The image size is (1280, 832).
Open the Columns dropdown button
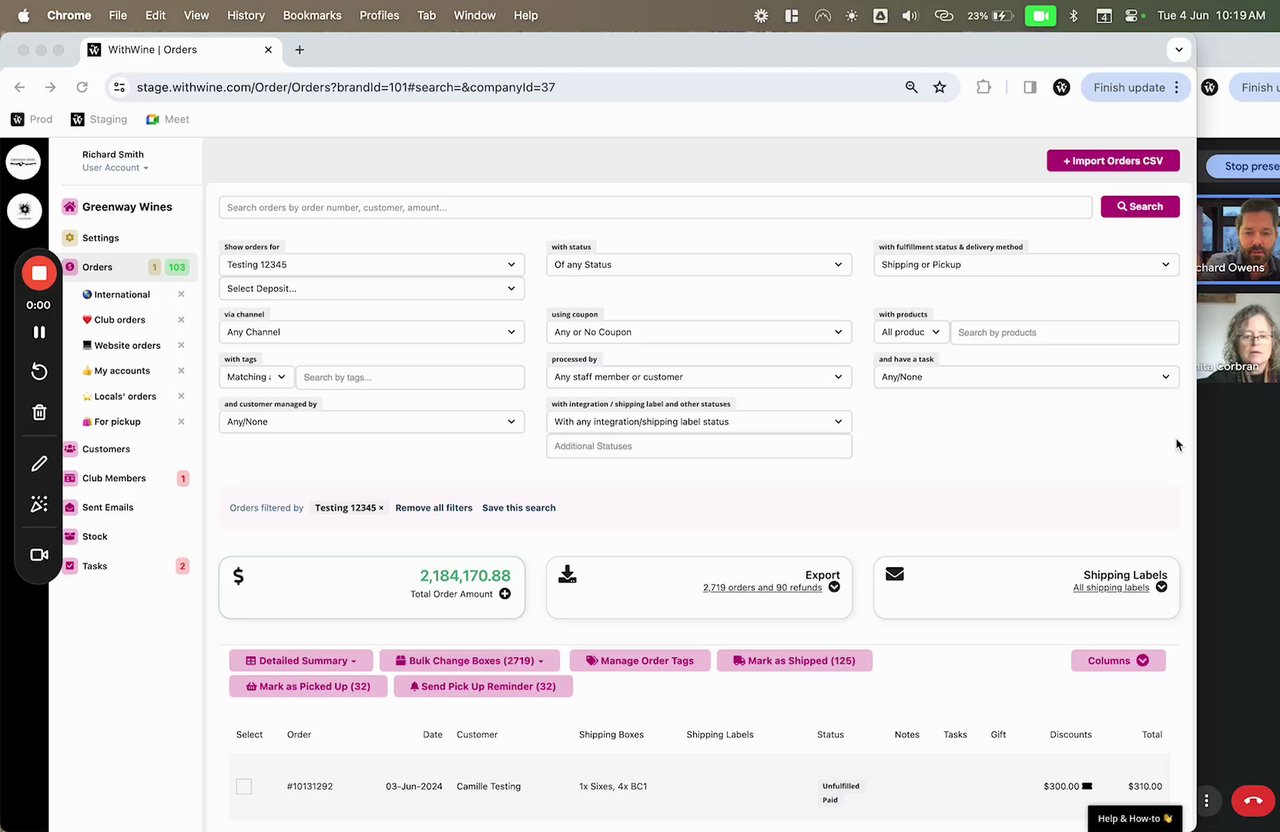click(1118, 661)
